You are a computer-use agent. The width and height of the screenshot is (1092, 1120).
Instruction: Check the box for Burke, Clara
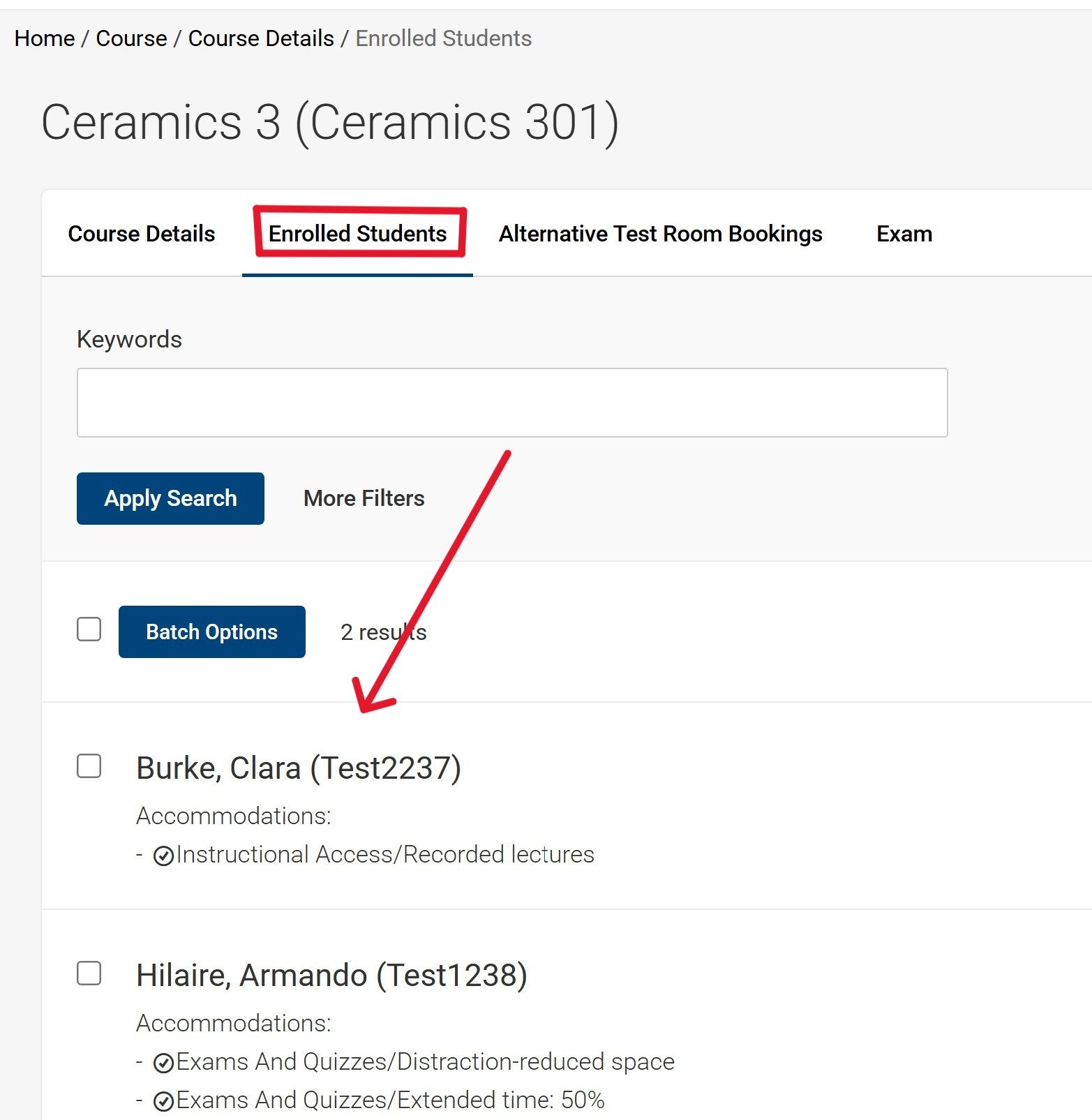[89, 766]
